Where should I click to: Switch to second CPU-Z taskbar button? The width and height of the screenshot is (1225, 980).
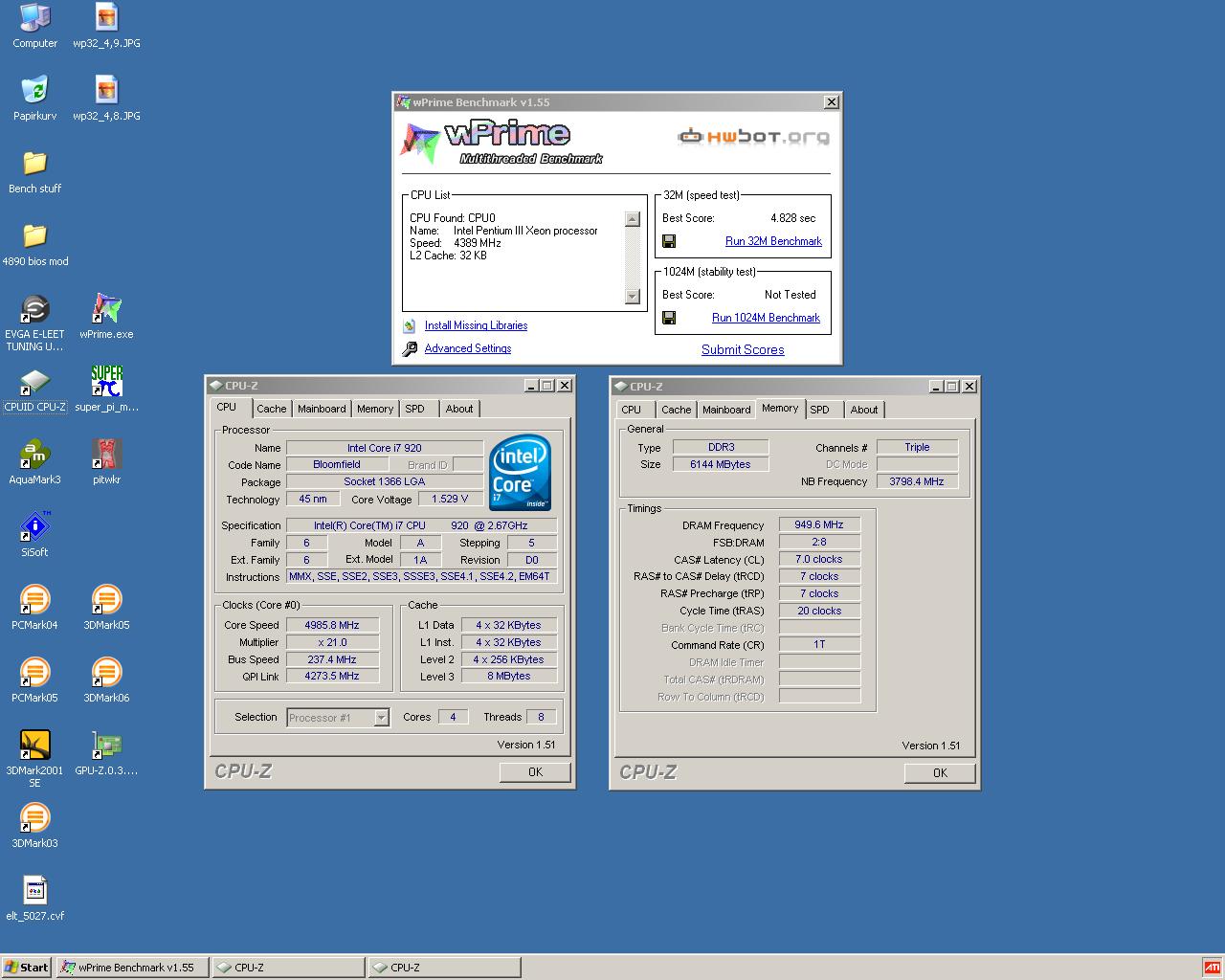click(445, 967)
